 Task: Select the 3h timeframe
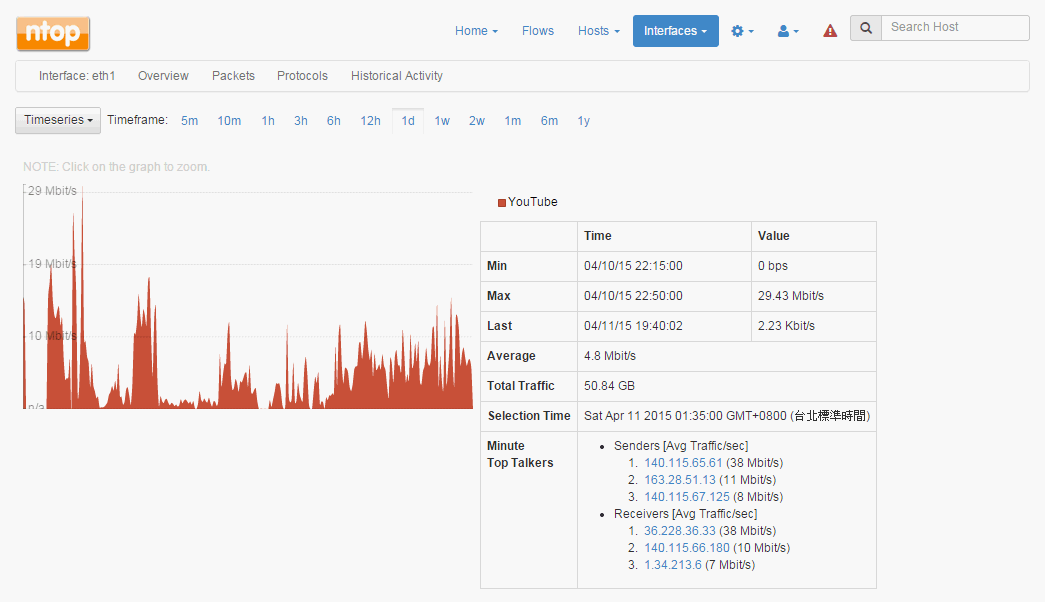(x=301, y=121)
